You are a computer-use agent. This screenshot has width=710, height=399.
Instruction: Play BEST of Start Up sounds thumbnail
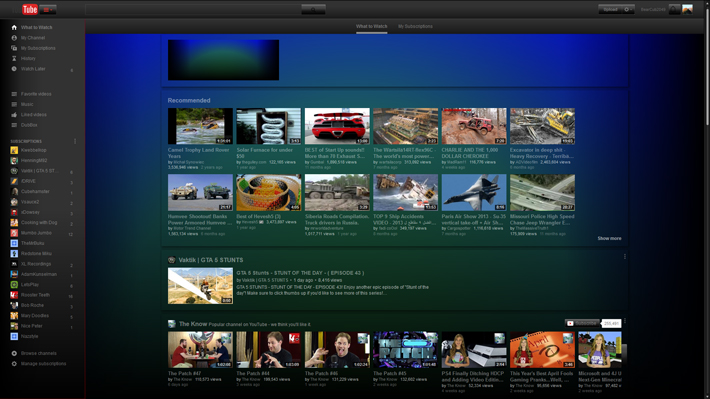click(x=337, y=126)
